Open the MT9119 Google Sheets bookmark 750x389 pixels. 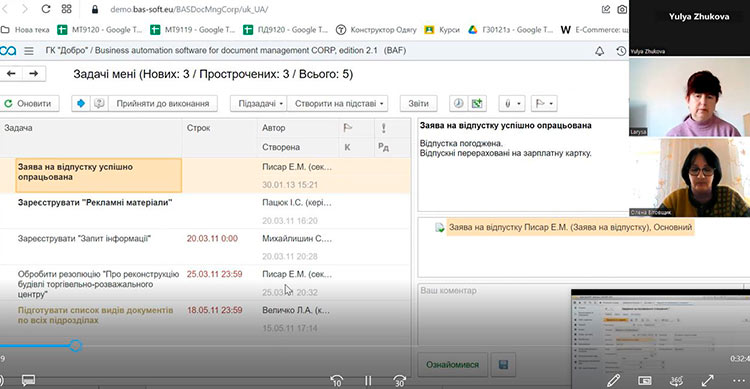coord(192,30)
